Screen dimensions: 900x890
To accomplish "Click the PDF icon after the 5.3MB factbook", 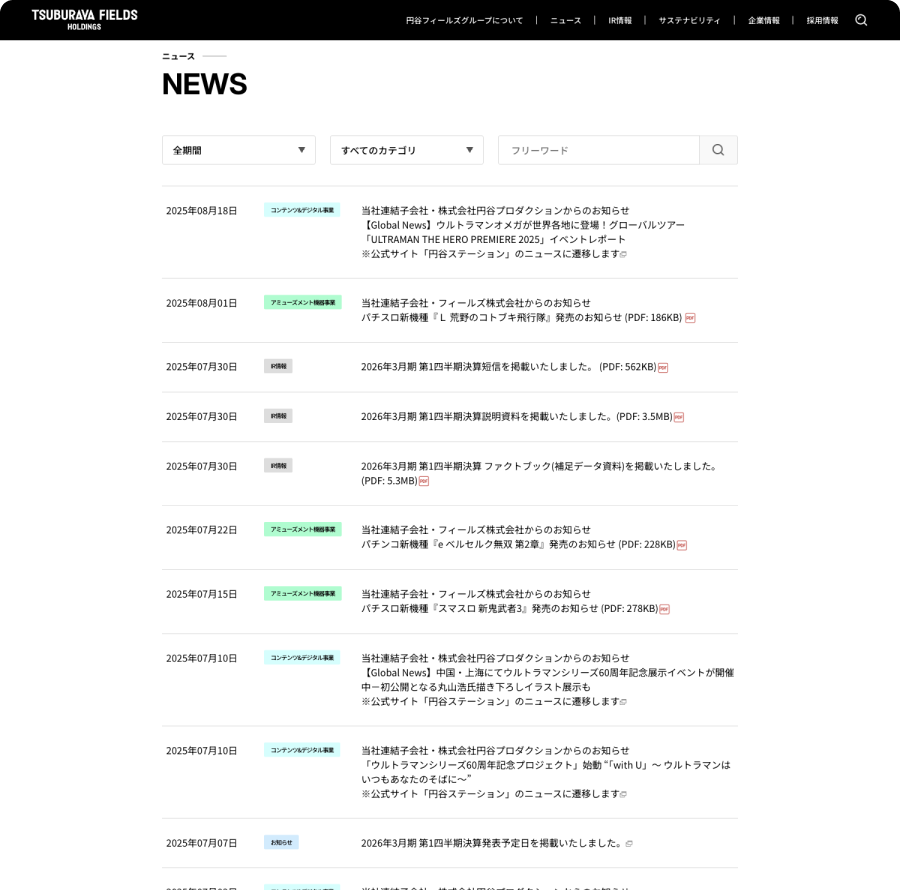I will [424, 481].
